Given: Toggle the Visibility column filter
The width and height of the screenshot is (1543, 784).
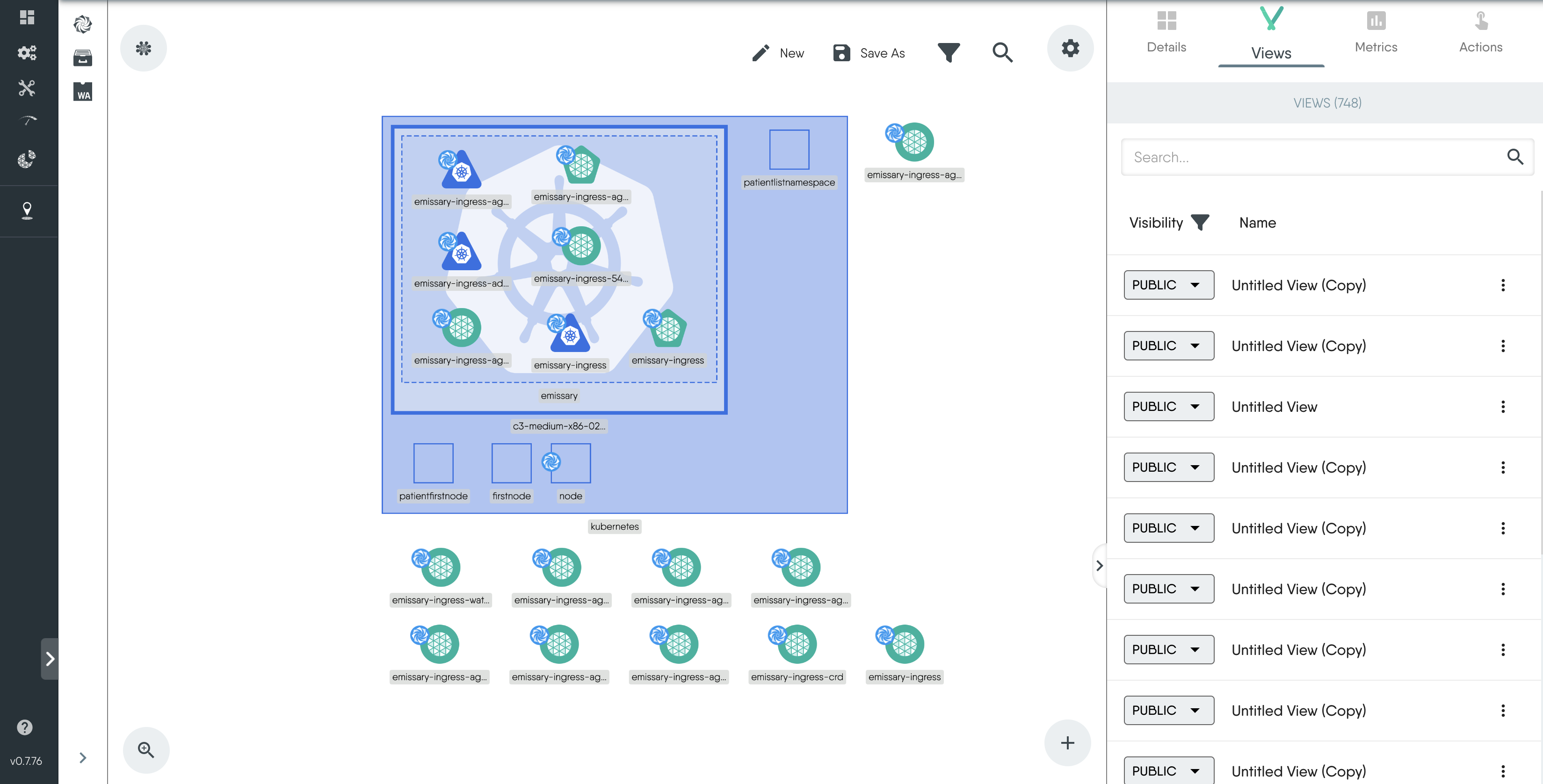Looking at the screenshot, I should click(x=1200, y=223).
